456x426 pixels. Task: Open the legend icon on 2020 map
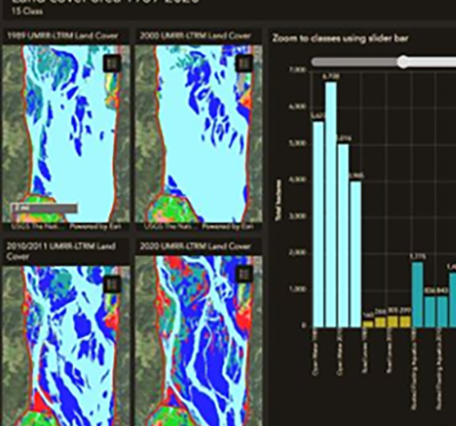244,274
